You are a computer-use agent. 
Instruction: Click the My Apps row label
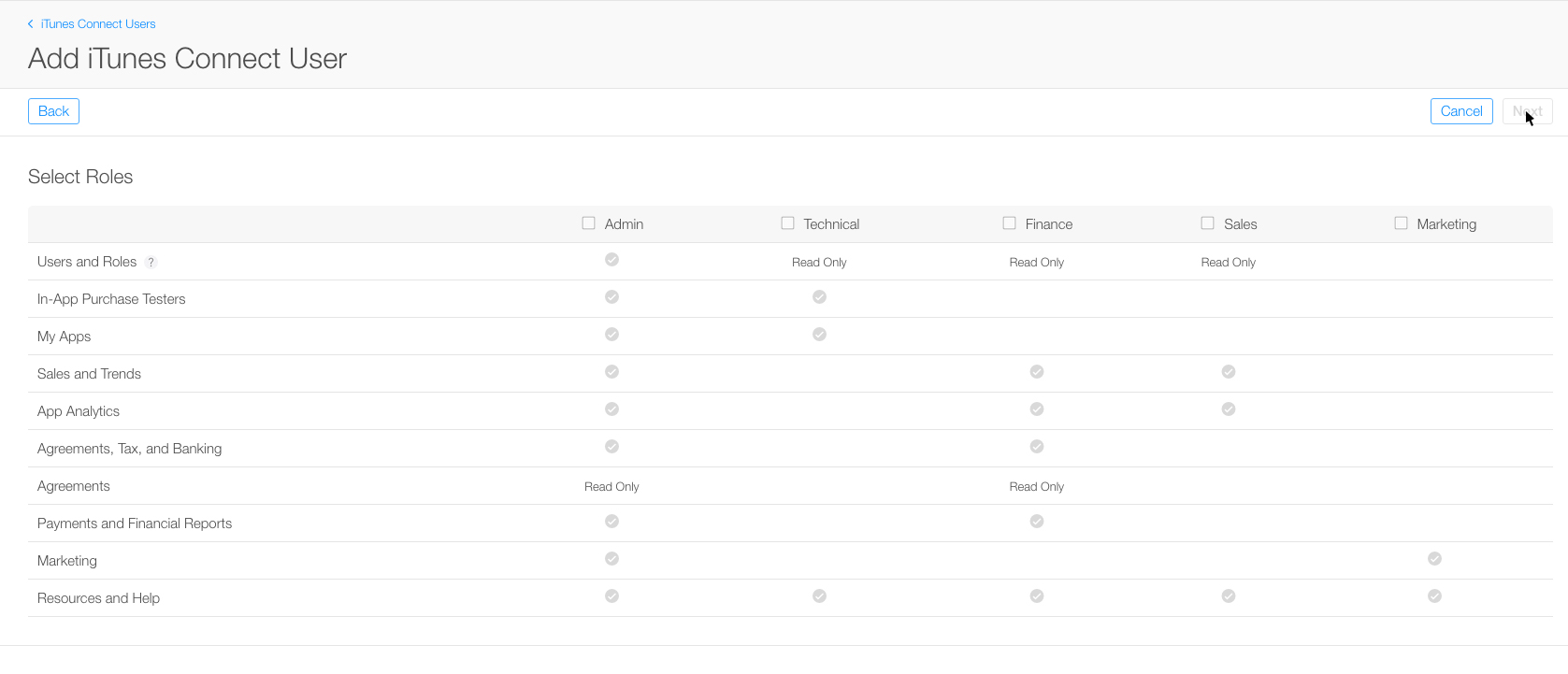coord(64,337)
